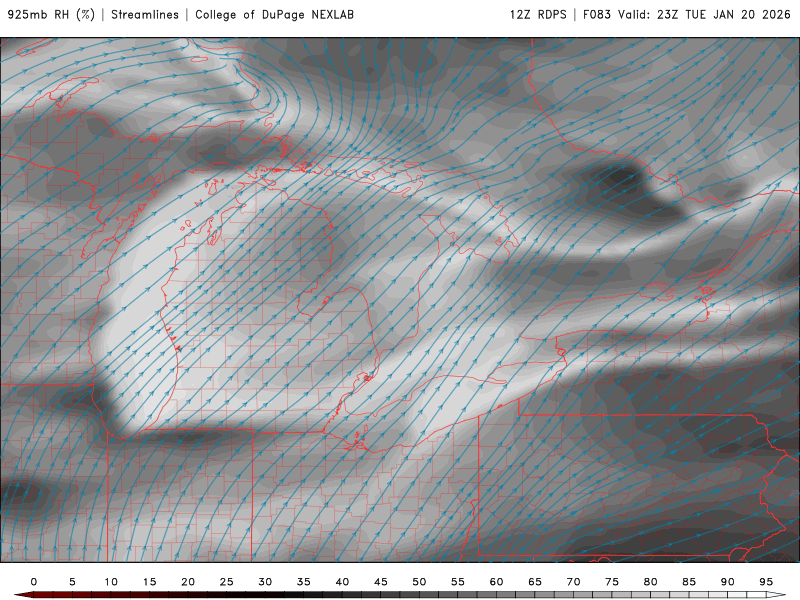The image size is (800, 600).
Task: Click the '90' color scale label
Action: pyautogui.click(x=728, y=582)
